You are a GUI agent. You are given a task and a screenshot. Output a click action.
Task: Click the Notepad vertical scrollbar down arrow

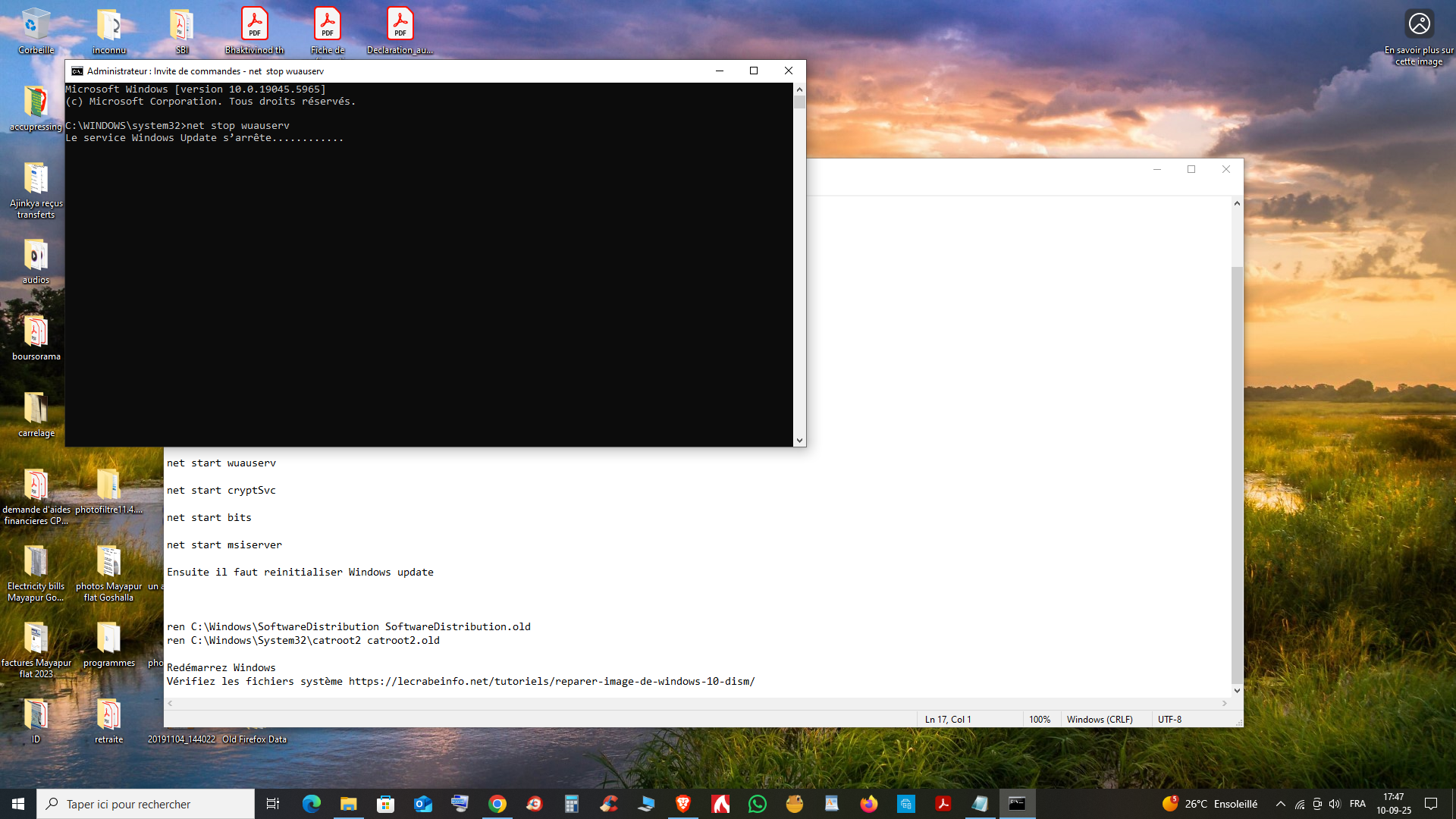pos(1237,690)
